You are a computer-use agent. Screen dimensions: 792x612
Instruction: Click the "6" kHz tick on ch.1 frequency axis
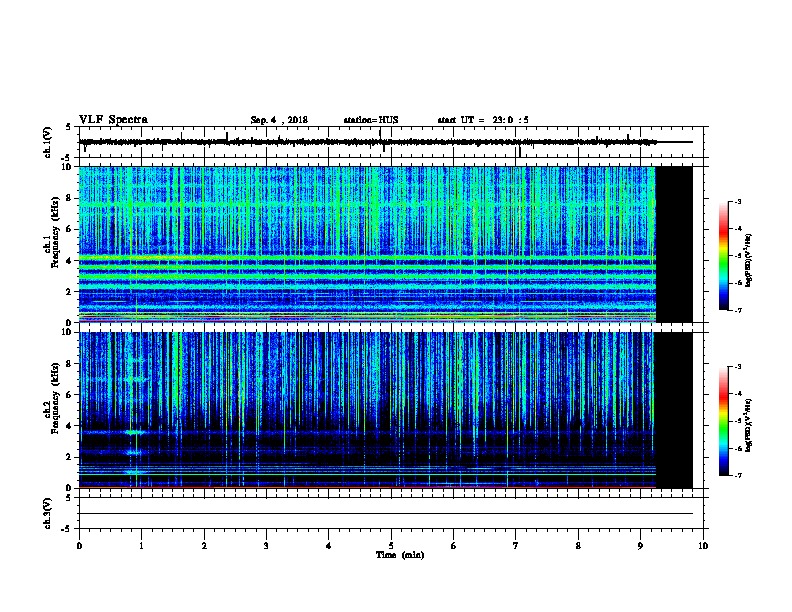[70, 229]
